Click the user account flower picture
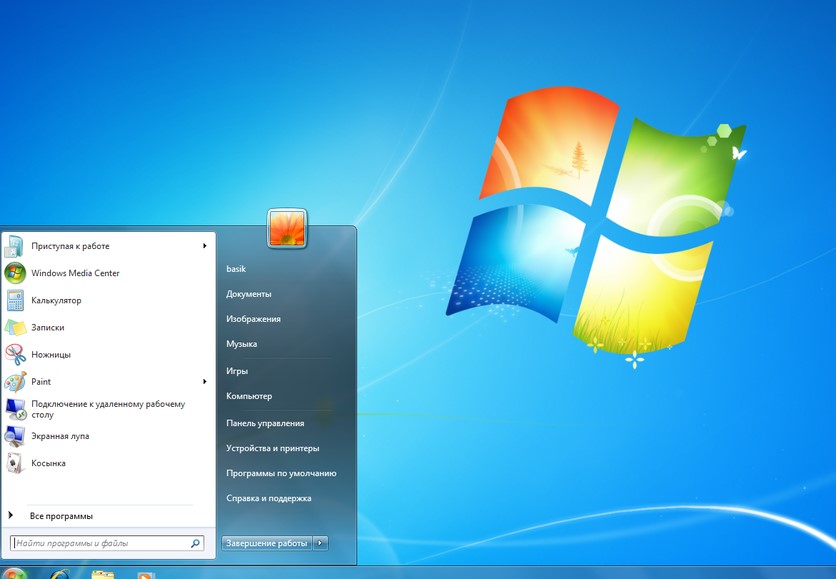The width and height of the screenshot is (836, 579). [x=287, y=228]
